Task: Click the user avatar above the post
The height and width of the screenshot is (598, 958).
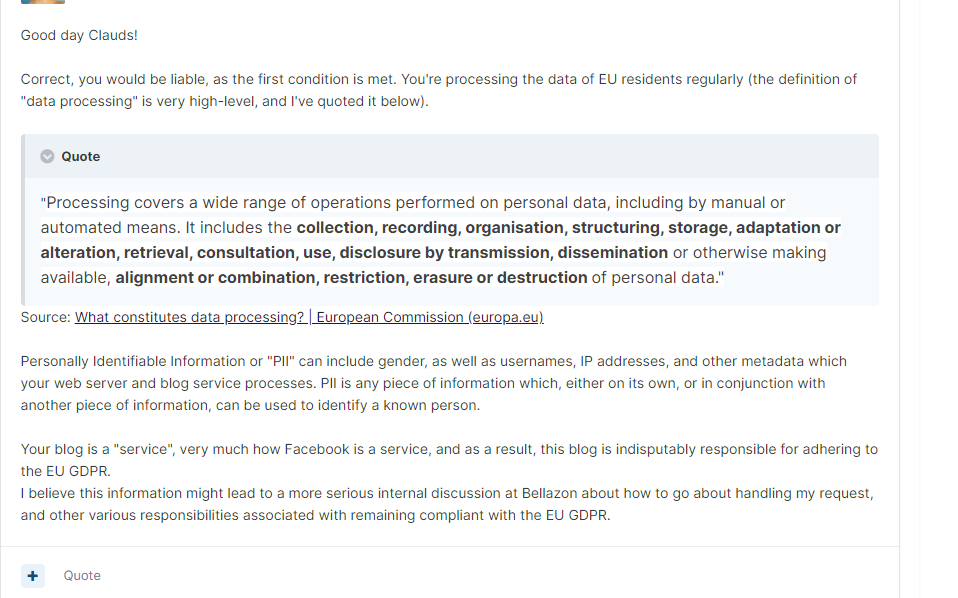Action: 43,2
